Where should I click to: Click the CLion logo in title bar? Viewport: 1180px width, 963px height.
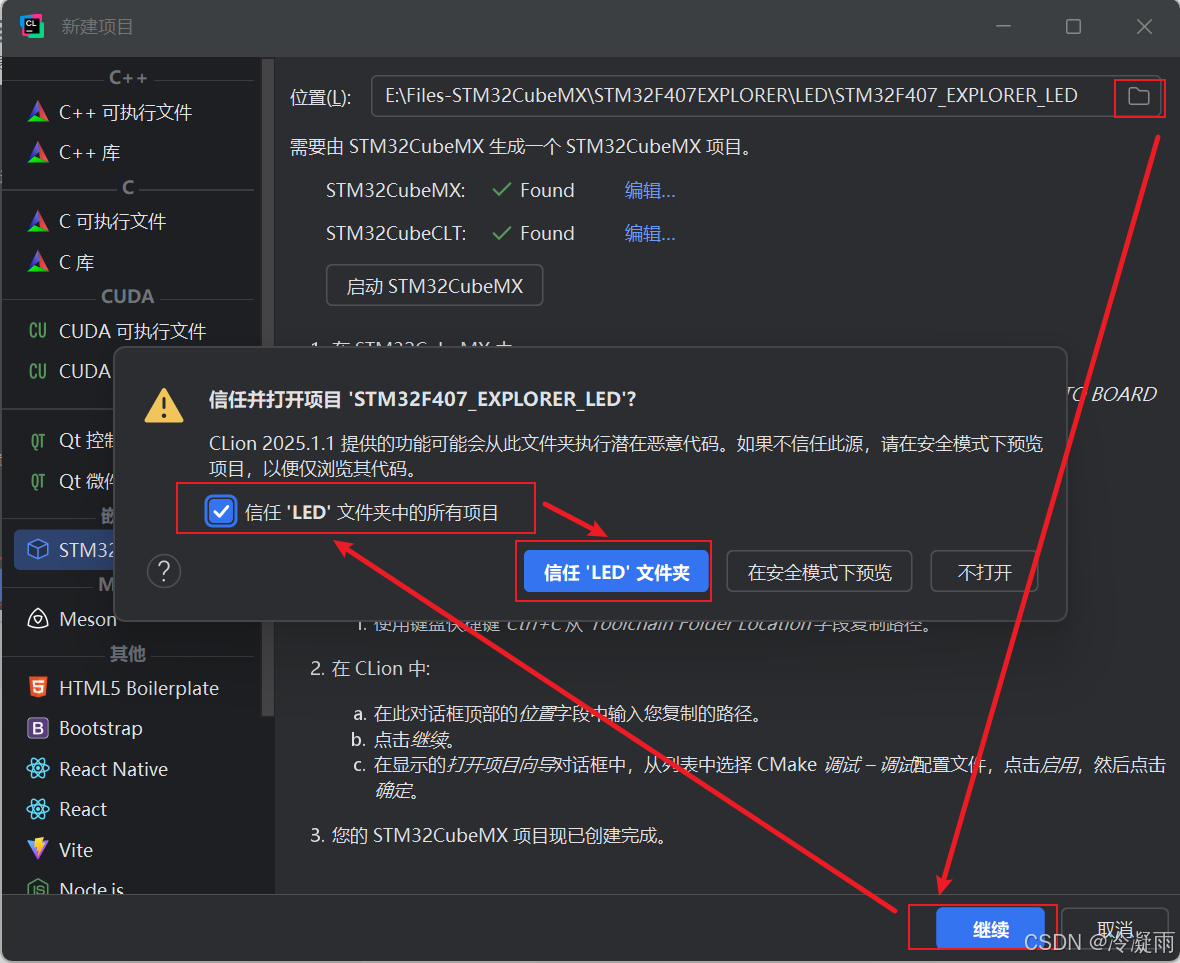point(32,26)
